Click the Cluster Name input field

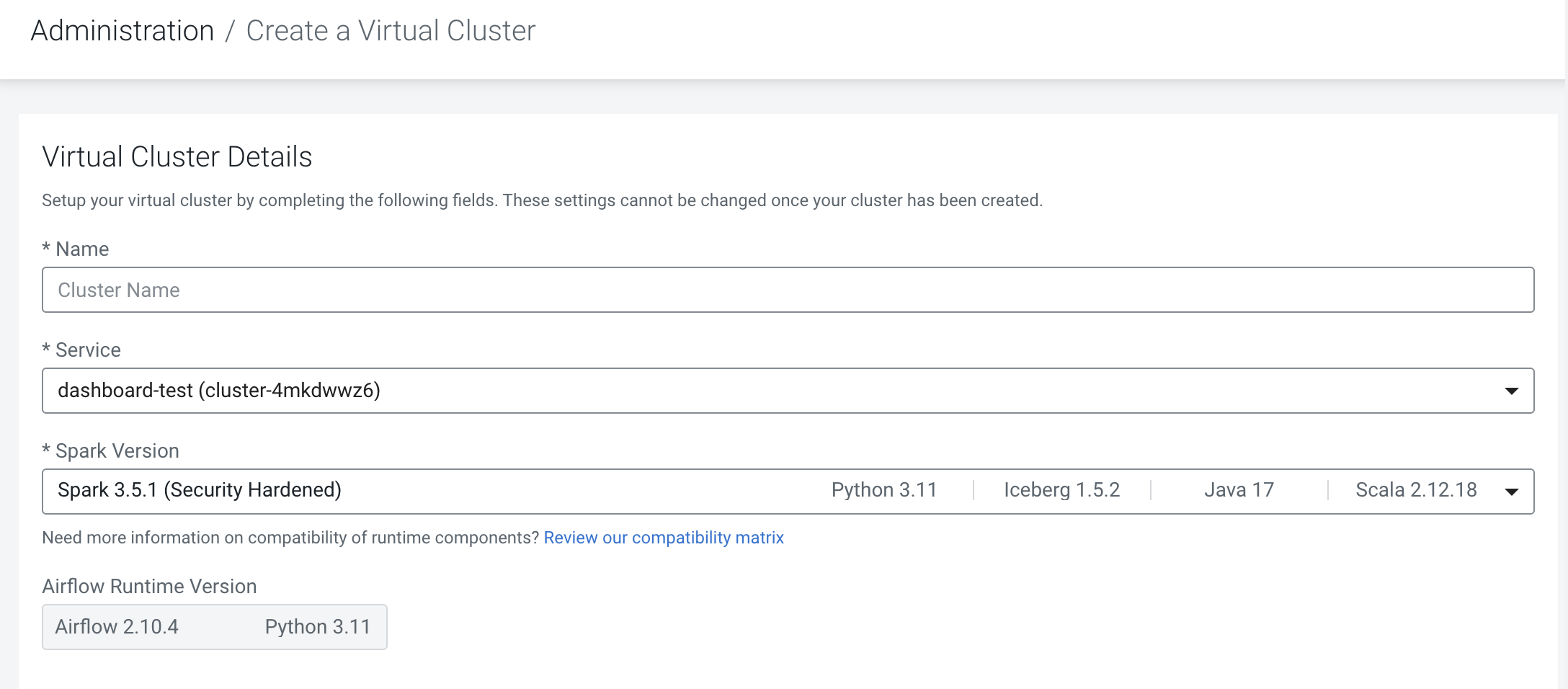(x=787, y=290)
